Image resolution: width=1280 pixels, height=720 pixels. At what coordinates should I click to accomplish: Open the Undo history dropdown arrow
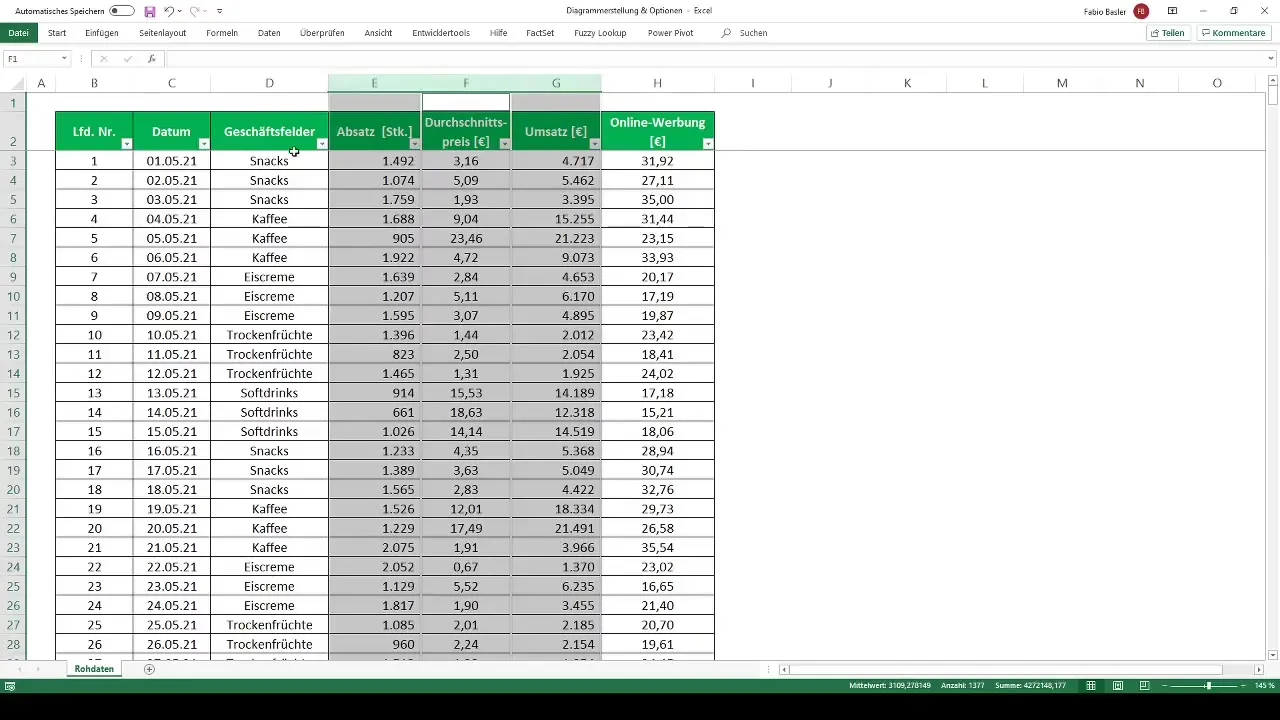click(x=181, y=11)
